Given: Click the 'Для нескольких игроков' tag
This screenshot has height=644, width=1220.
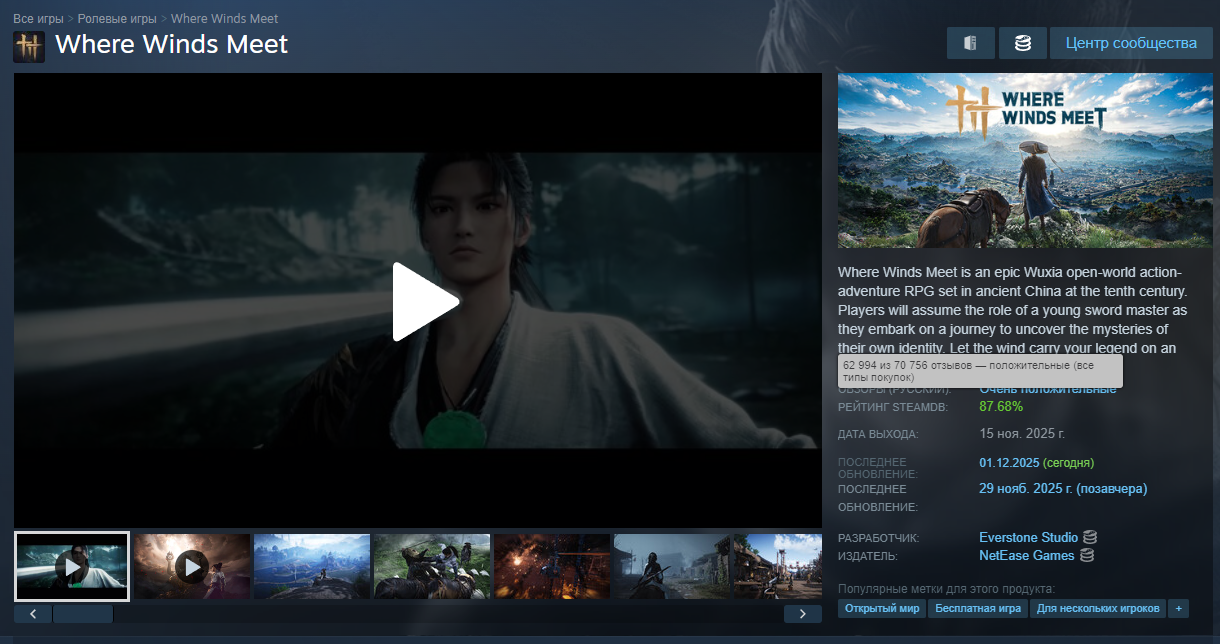Looking at the screenshot, I should pyautogui.click(x=1098, y=608).
